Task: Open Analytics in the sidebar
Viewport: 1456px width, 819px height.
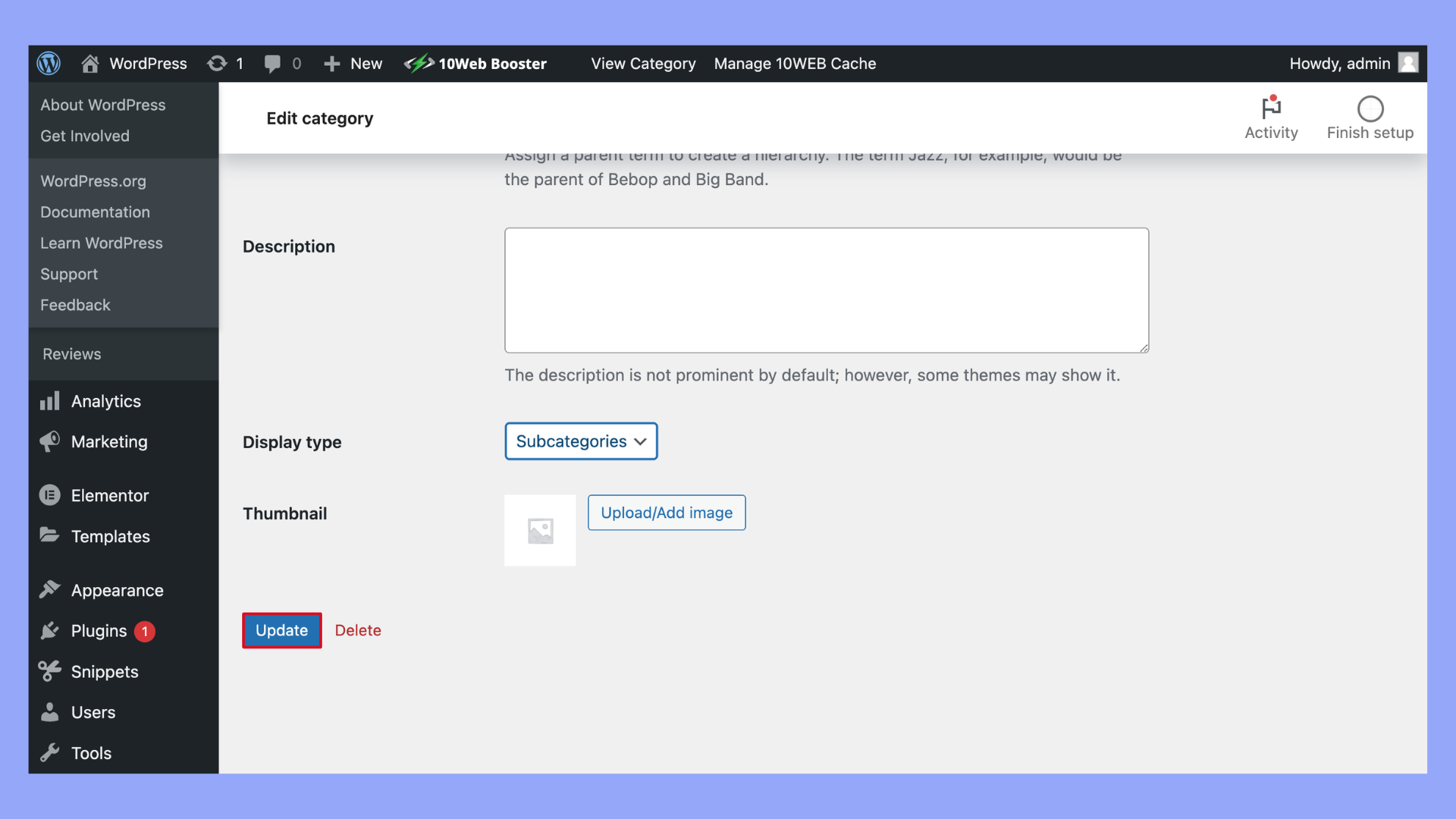Action: 105,401
